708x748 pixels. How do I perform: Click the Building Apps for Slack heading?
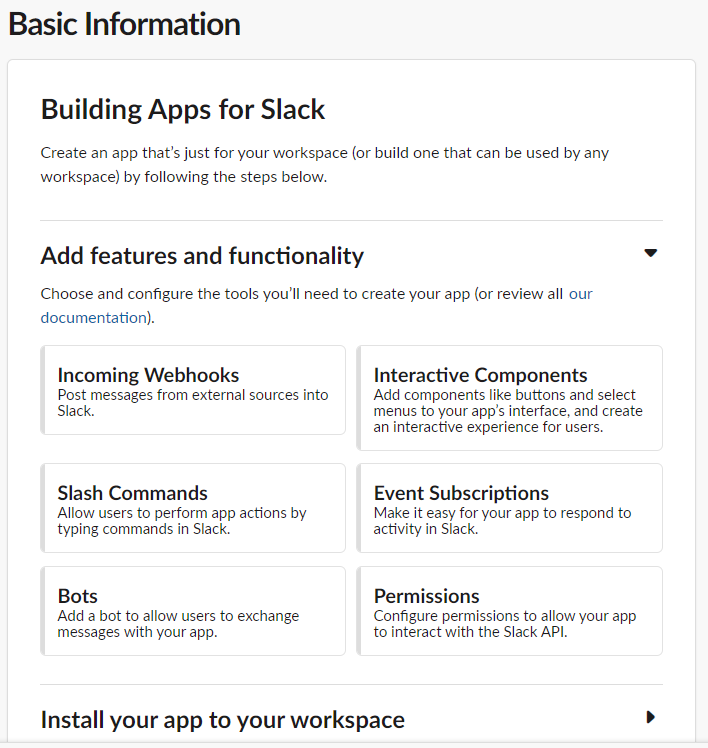[183, 110]
